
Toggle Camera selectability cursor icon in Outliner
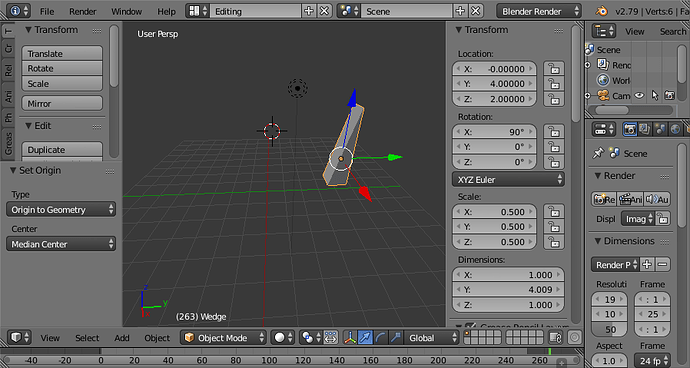655,95
